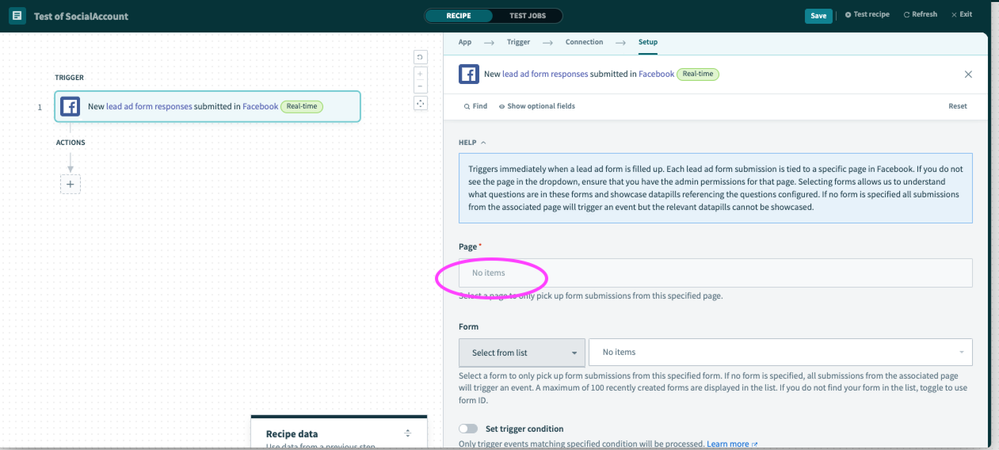Click Facebook link in panel header
The image size is (999, 450).
point(656,74)
